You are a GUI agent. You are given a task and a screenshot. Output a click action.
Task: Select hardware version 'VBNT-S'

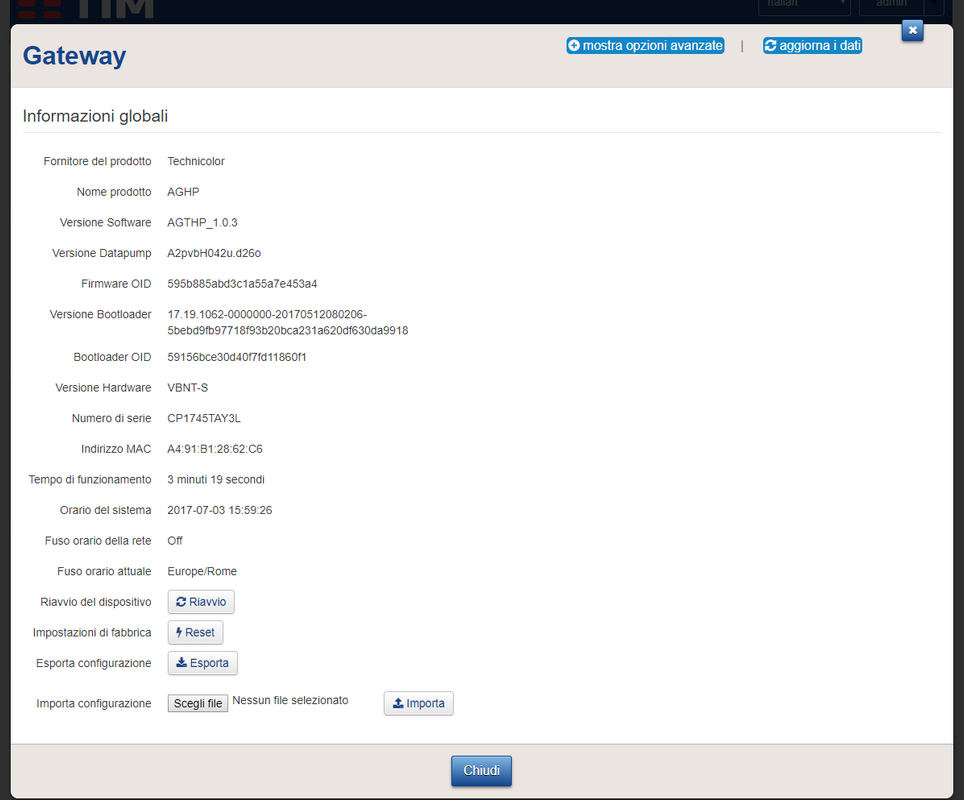coord(188,388)
